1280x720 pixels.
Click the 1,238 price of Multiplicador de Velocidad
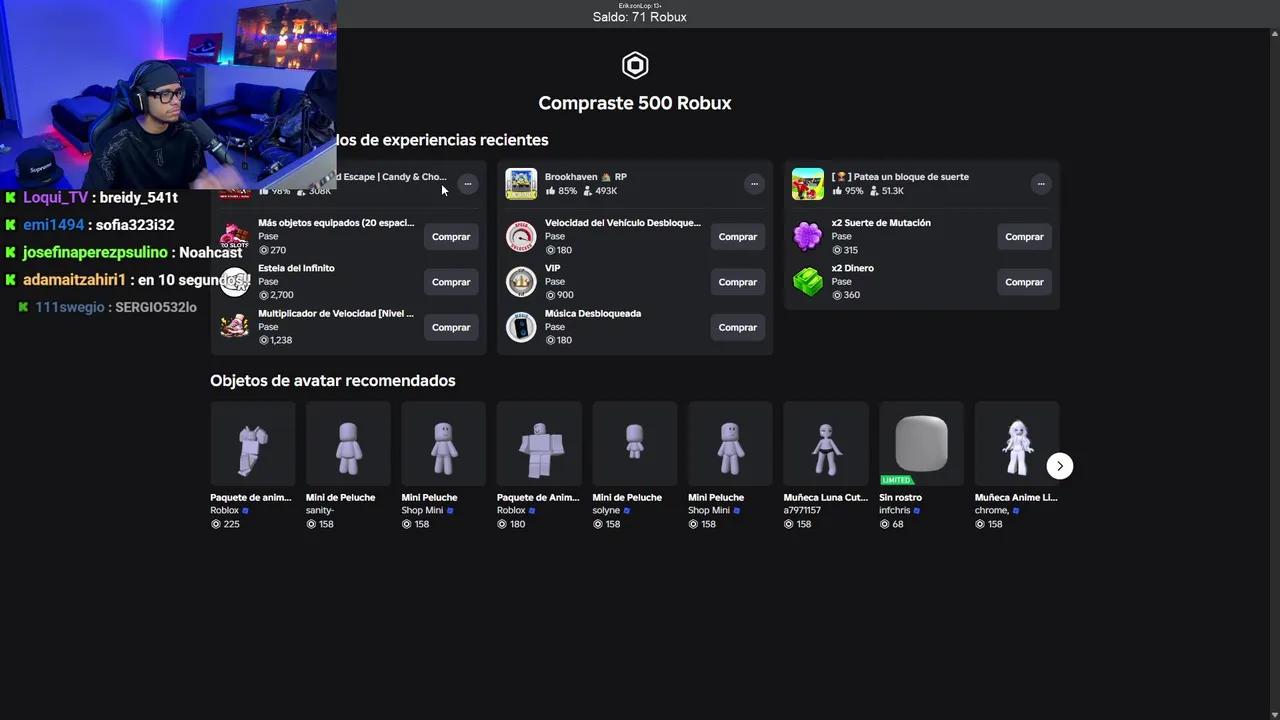[x=276, y=340]
